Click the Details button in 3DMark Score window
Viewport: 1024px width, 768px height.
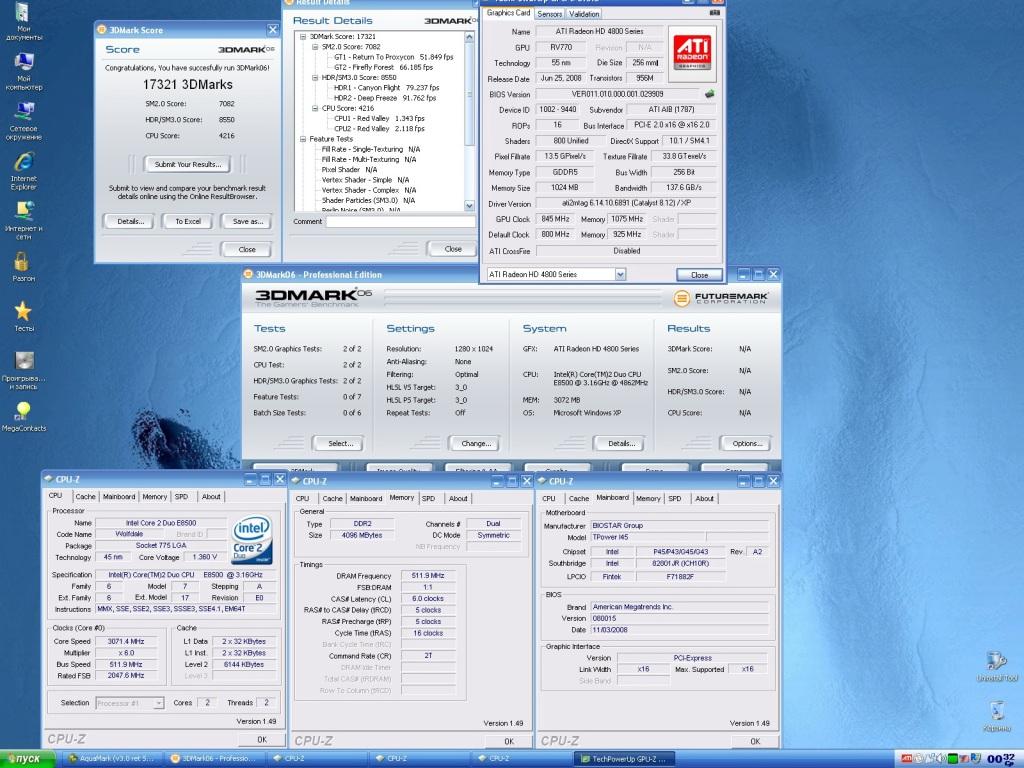click(x=131, y=221)
